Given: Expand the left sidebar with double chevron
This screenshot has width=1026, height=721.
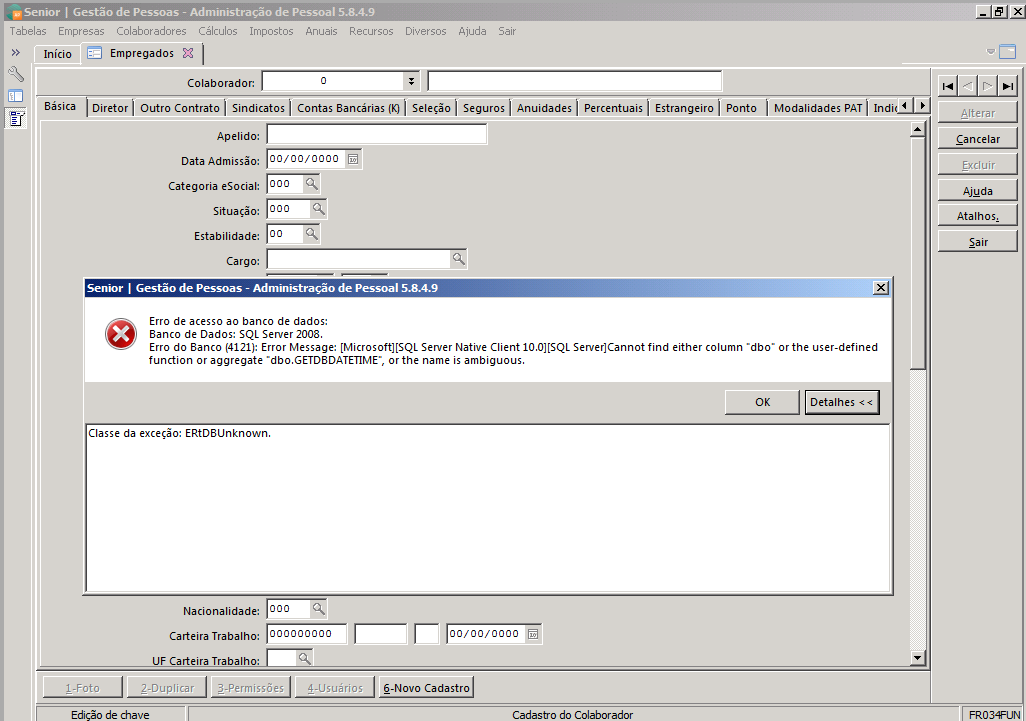Looking at the screenshot, I should (16, 52).
